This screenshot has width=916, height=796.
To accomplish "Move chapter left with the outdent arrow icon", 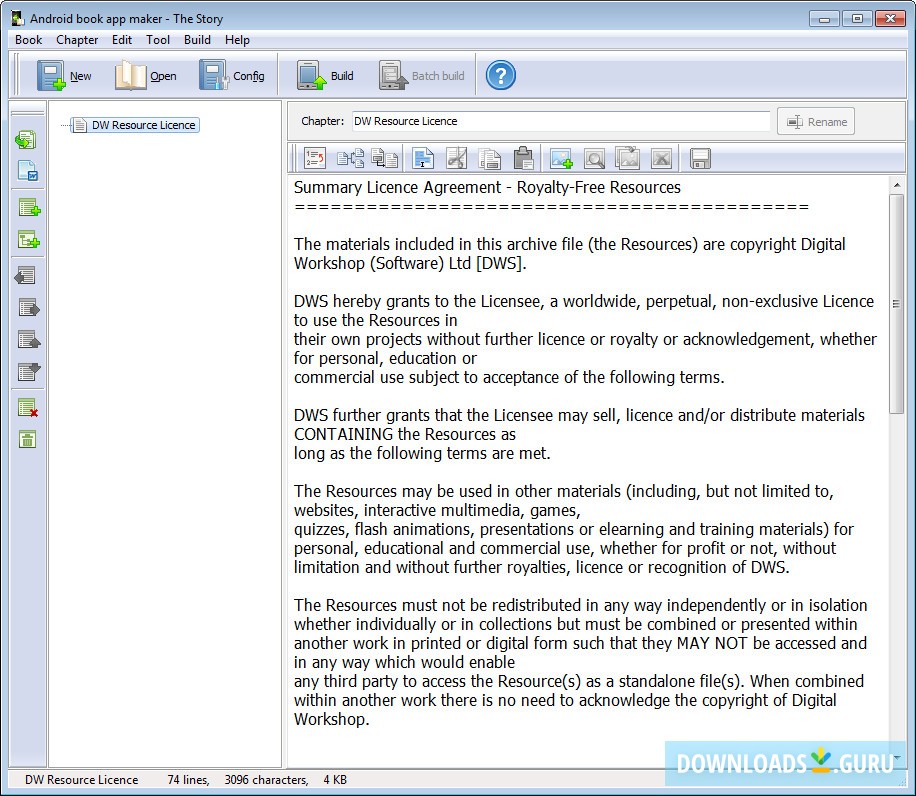I will pyautogui.click(x=26, y=275).
